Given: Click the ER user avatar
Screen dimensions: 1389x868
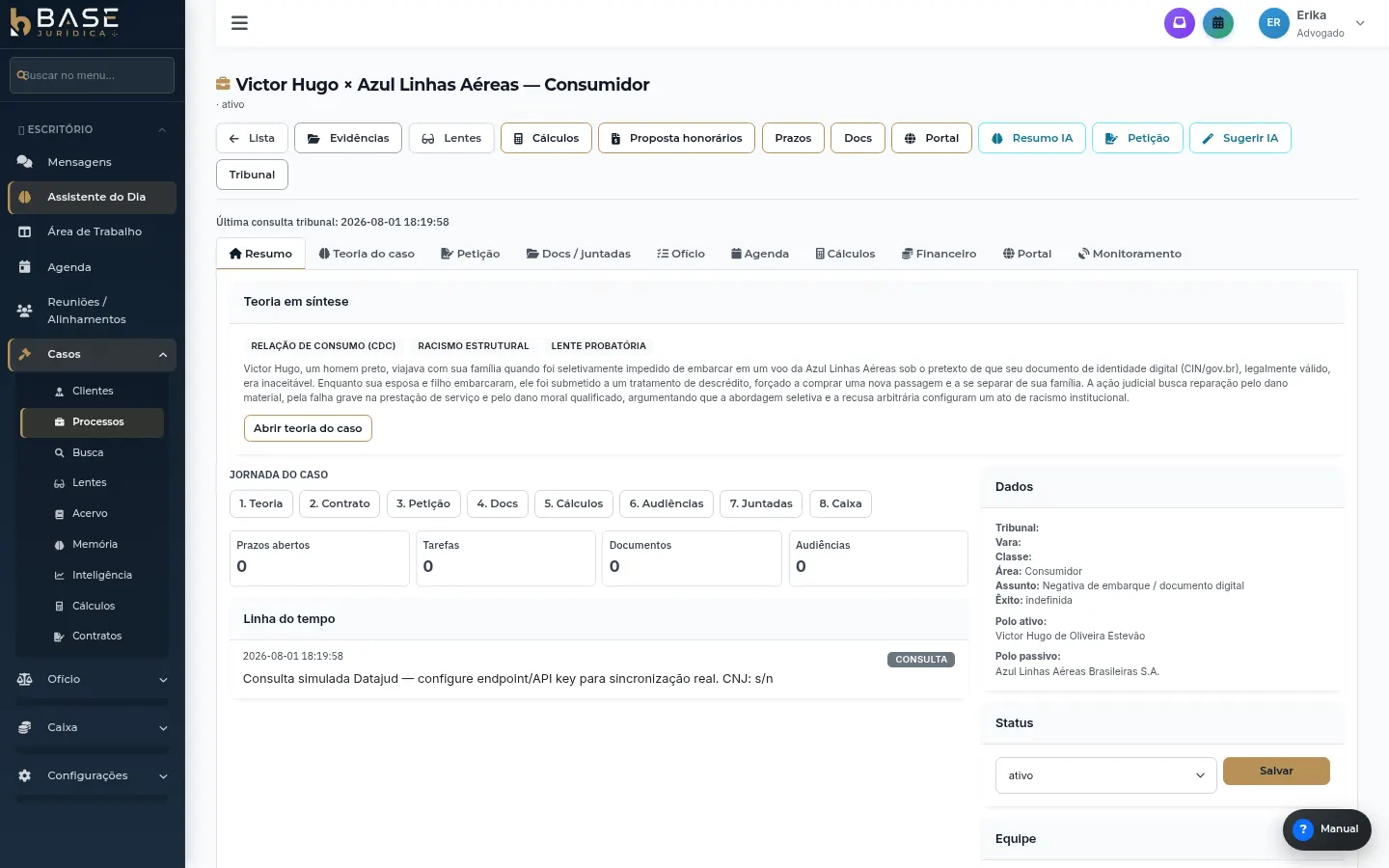Looking at the screenshot, I should tap(1273, 23).
